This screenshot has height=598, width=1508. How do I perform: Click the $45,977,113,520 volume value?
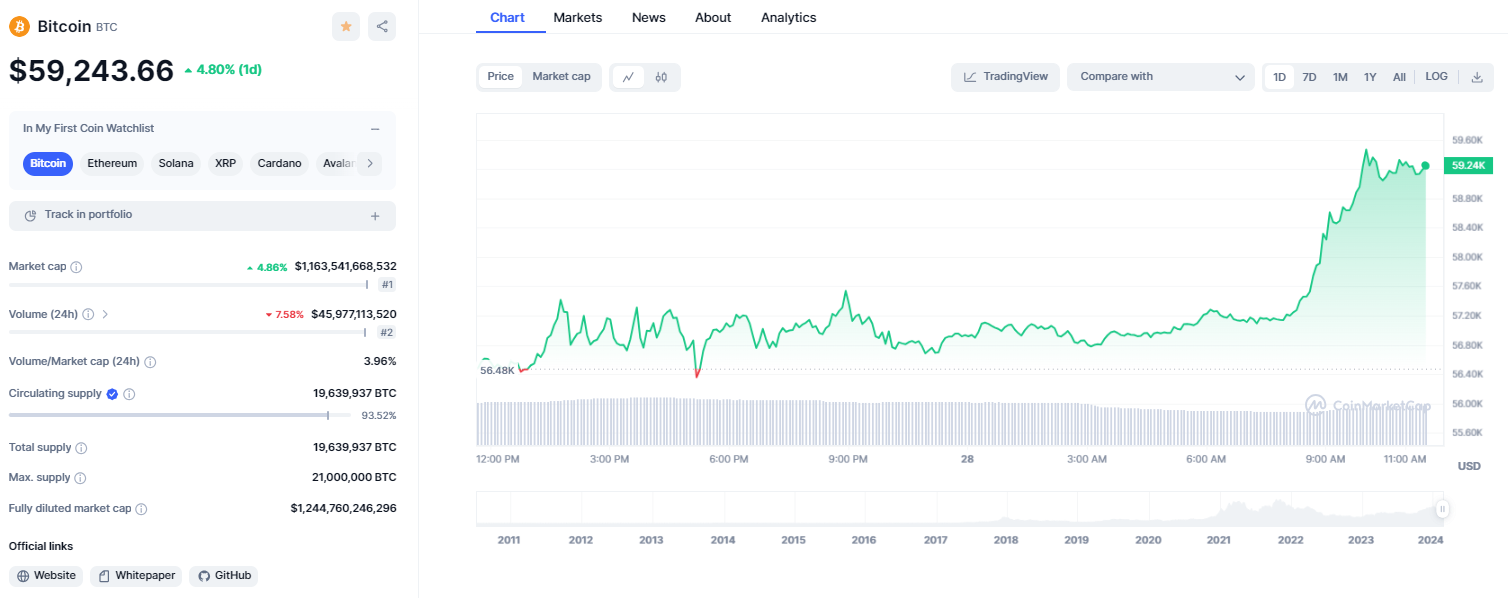pos(353,314)
